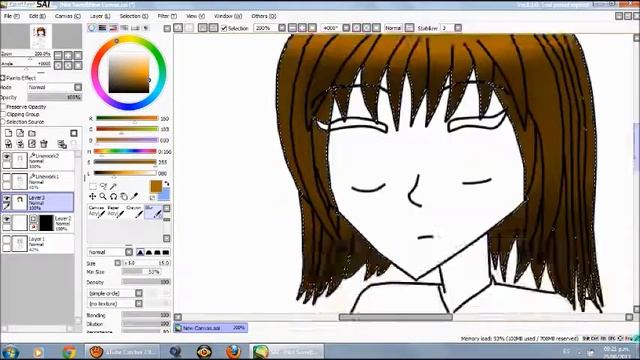Open Firefox from the taskbar
640x360 pixels.
pos(233,351)
